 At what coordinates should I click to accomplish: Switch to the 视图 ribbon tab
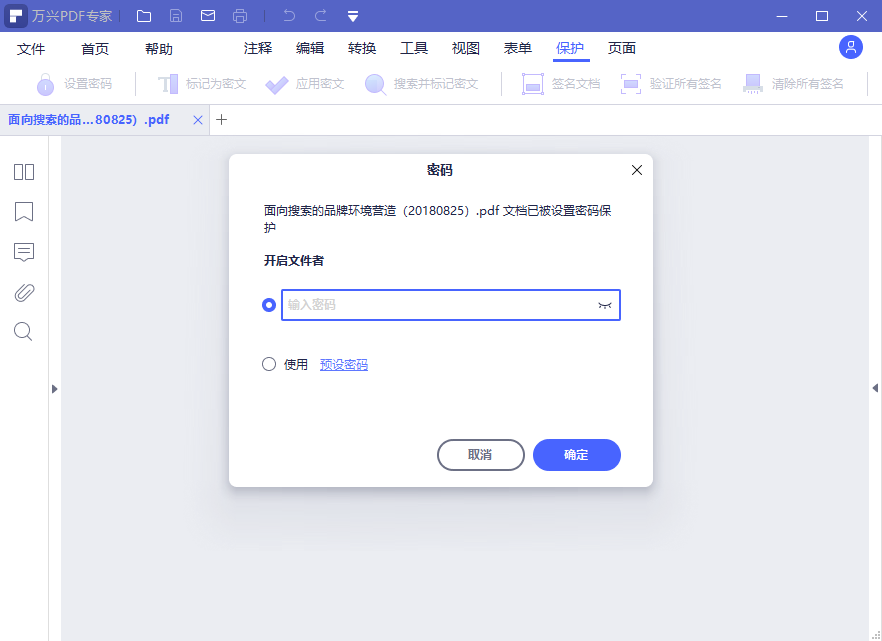pos(465,47)
